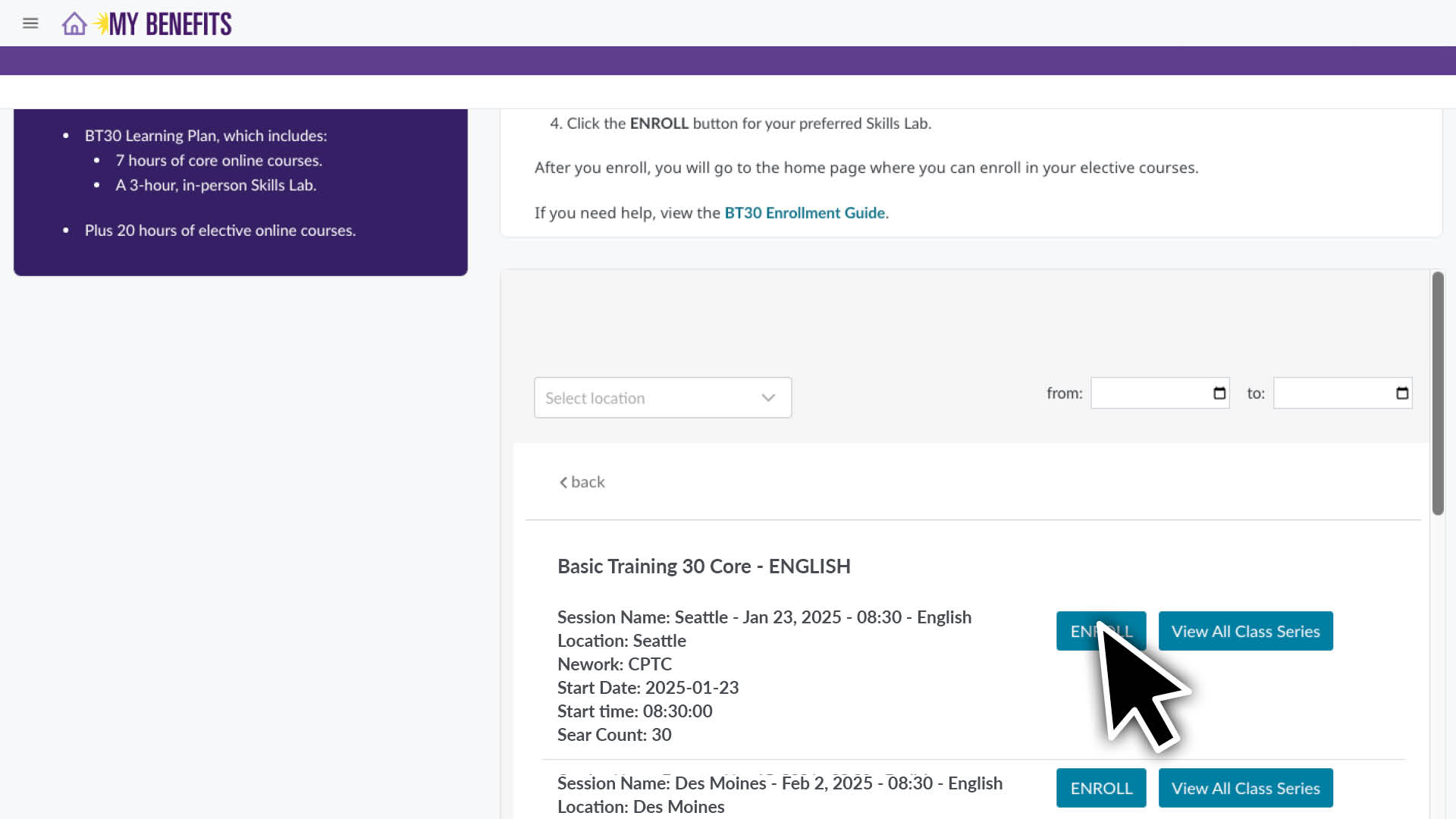Open the hamburger menu icon

coord(30,24)
